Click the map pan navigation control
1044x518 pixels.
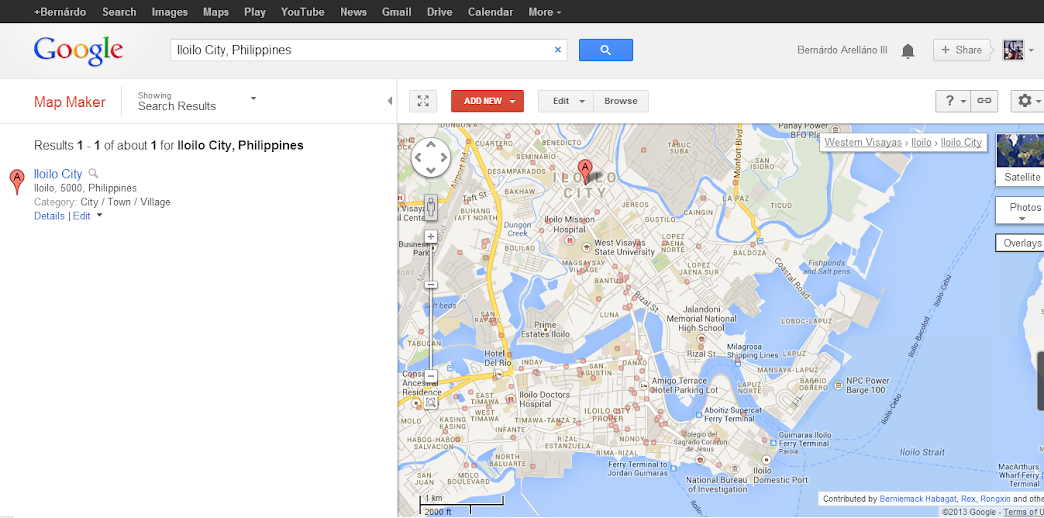pyautogui.click(x=431, y=158)
